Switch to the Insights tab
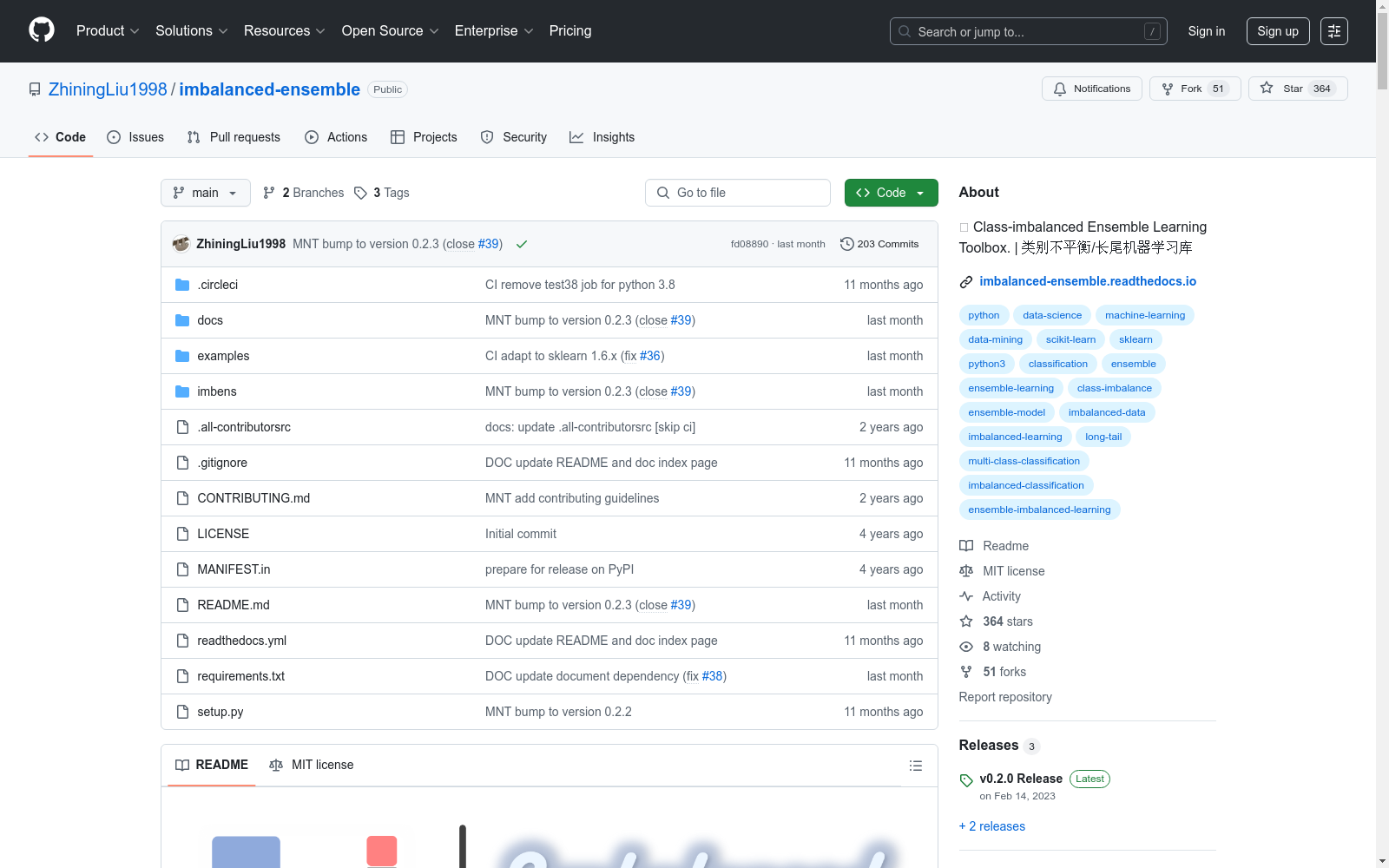Screen dimensions: 1389x868 pyautogui.click(x=602, y=137)
